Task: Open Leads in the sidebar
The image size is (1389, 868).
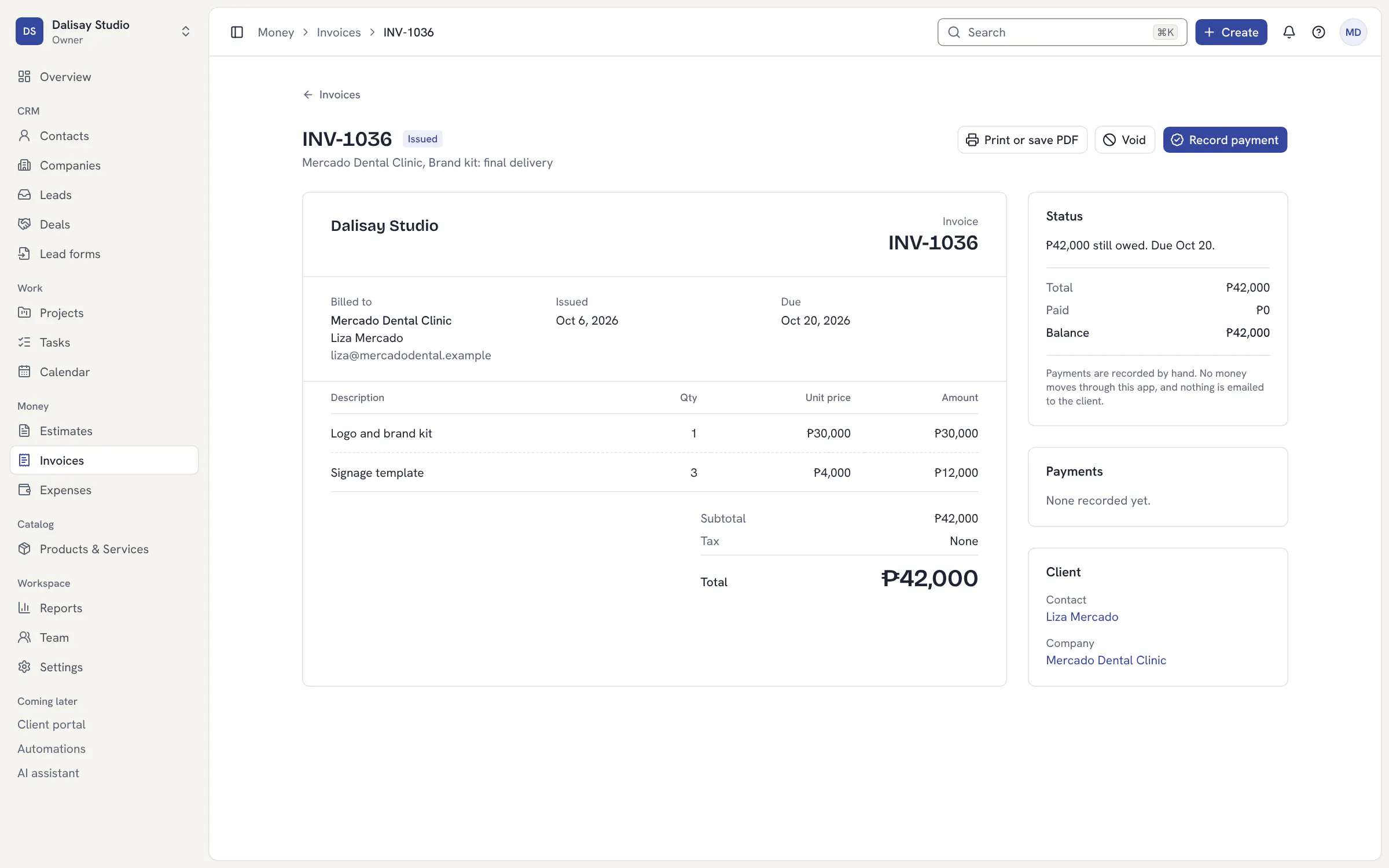Action: coord(104,195)
